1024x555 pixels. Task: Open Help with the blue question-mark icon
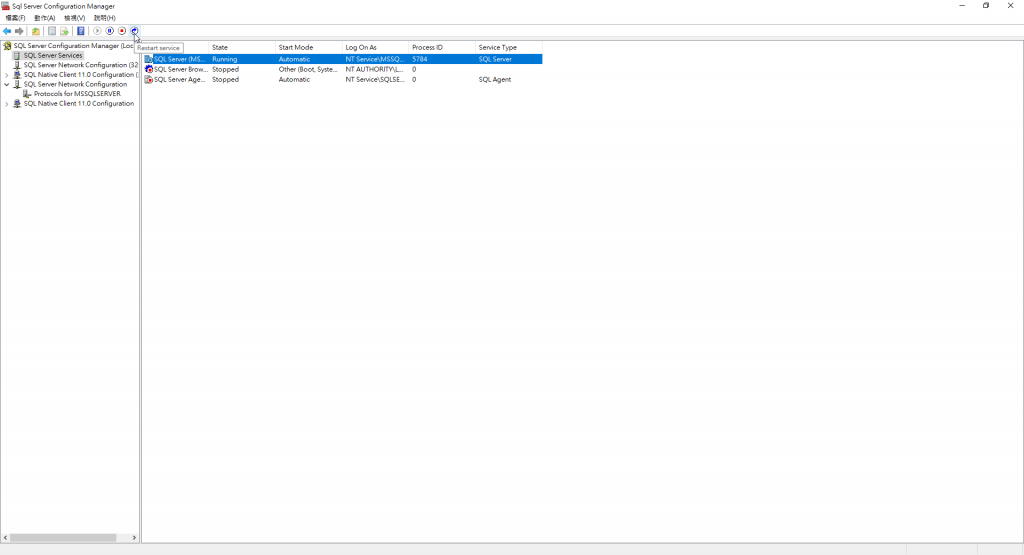click(x=81, y=31)
